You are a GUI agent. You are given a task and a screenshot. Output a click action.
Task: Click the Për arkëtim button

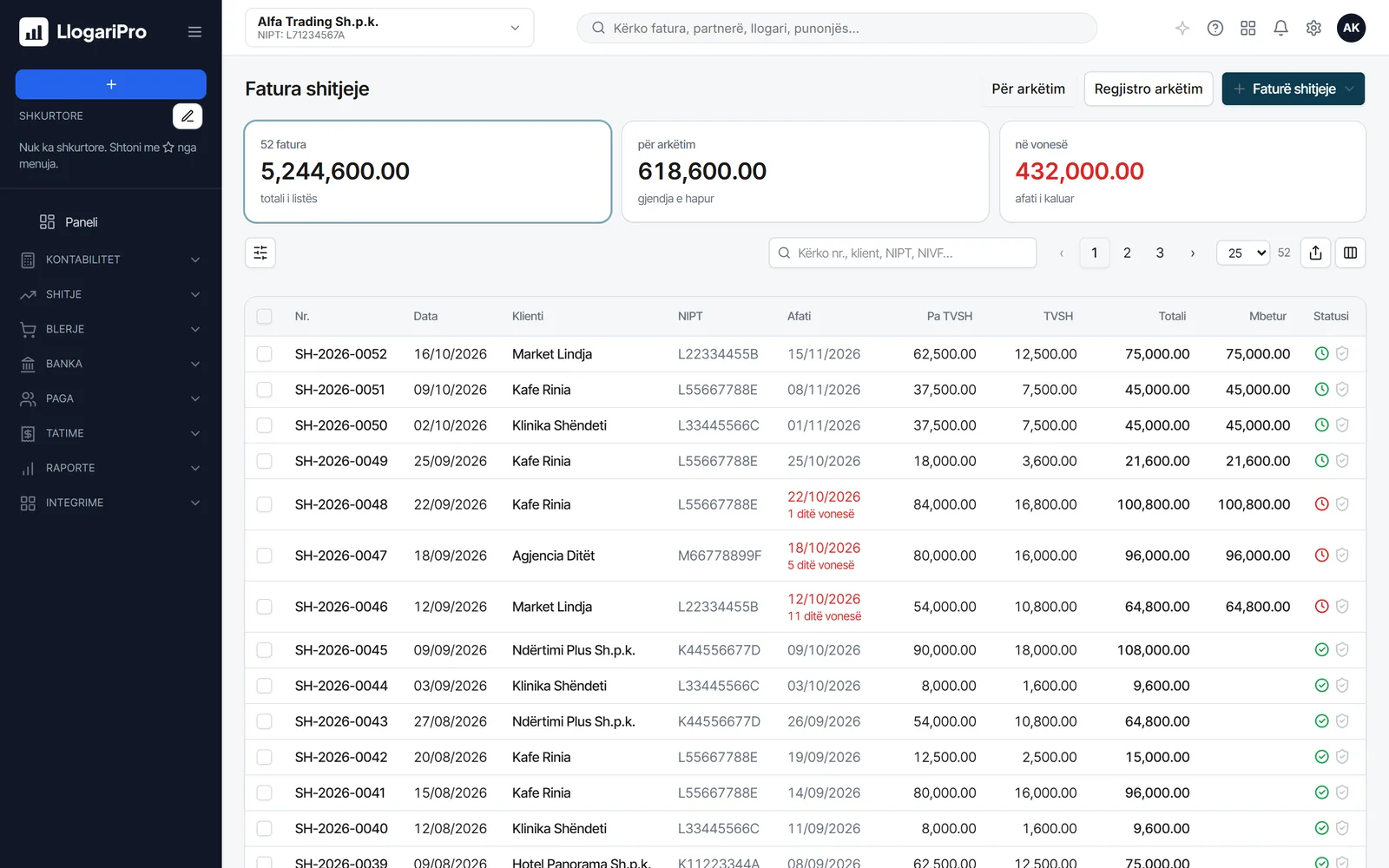point(1028,89)
